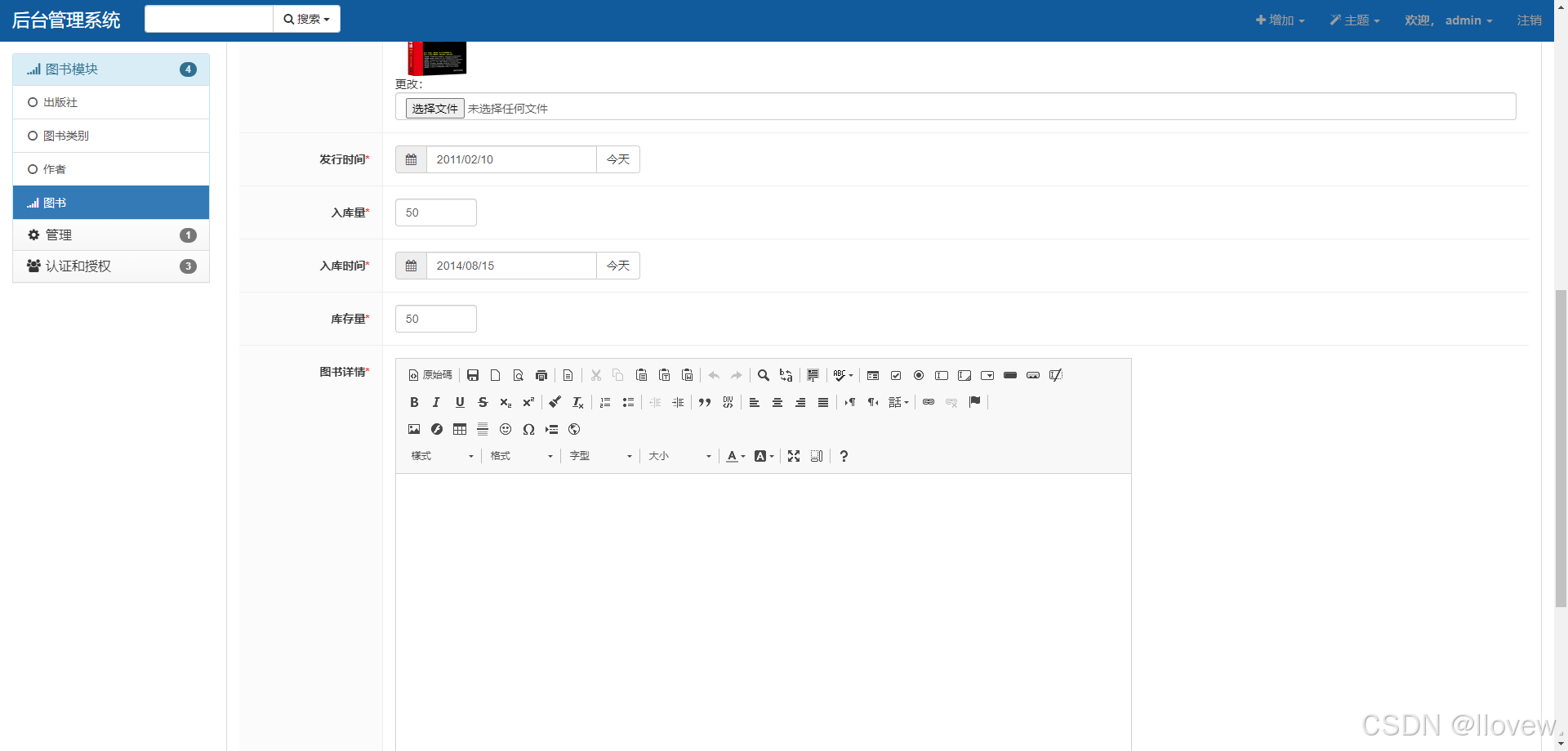The image size is (1568, 751).
Task: Open the Find magnifier icon in editor
Action: (764, 375)
